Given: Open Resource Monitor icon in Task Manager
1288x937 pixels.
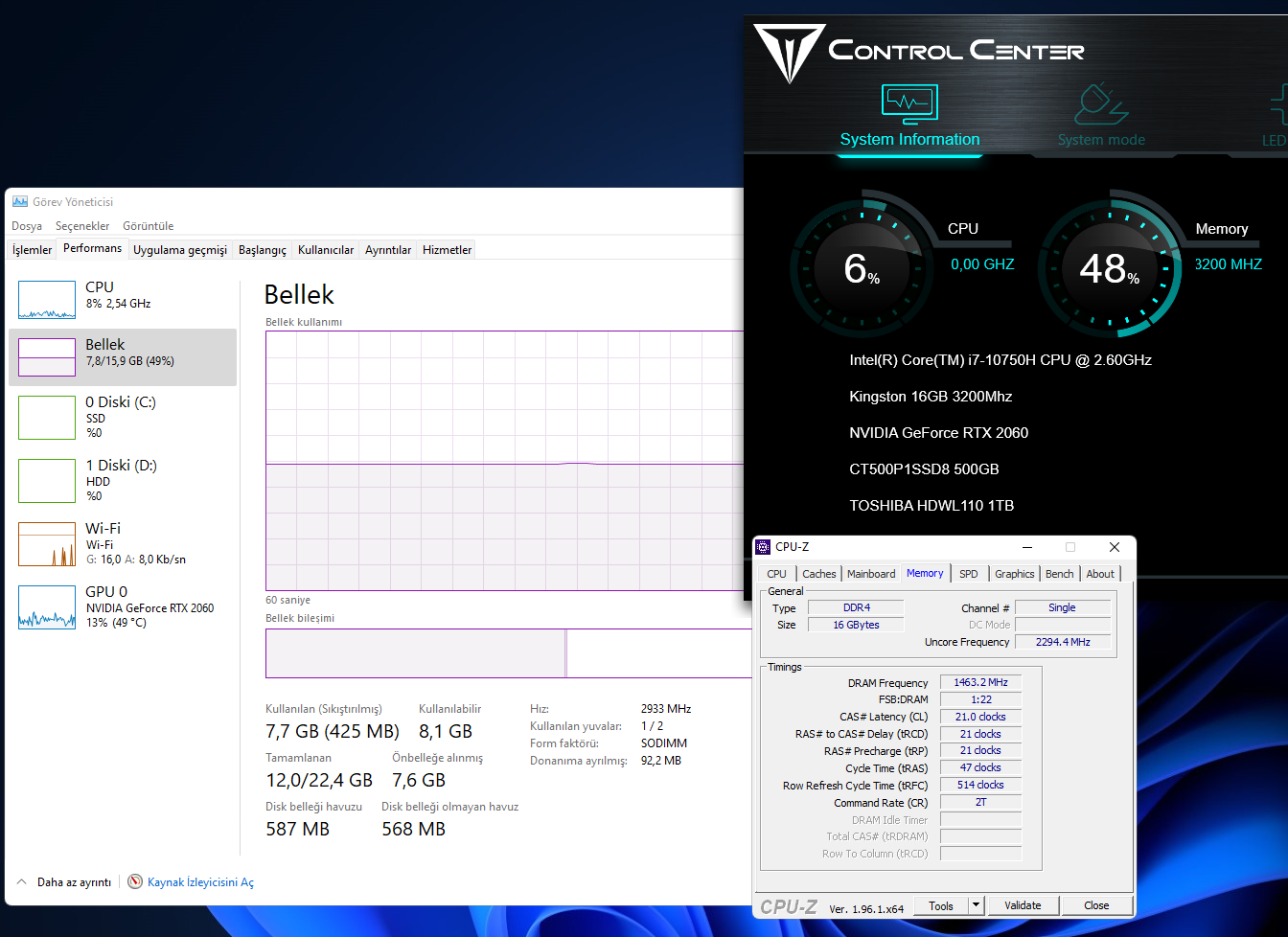Looking at the screenshot, I should [135, 881].
